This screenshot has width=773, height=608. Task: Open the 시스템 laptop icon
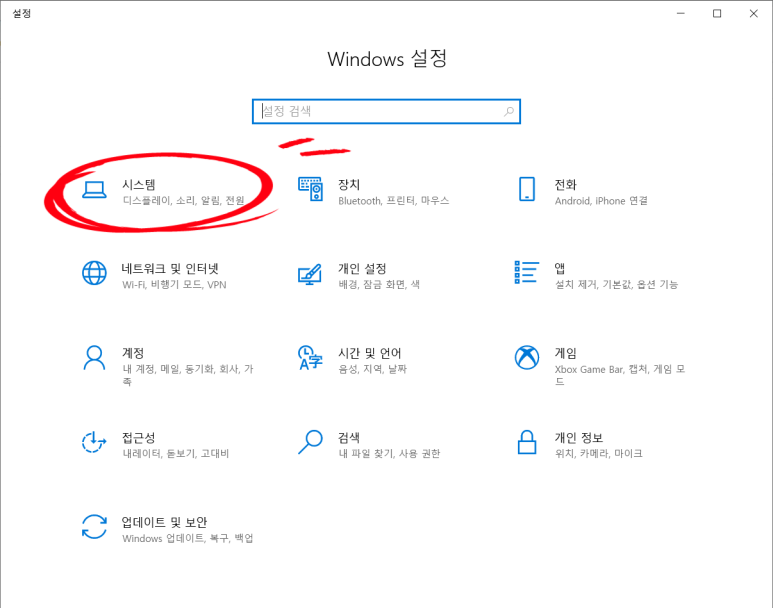pos(94,190)
